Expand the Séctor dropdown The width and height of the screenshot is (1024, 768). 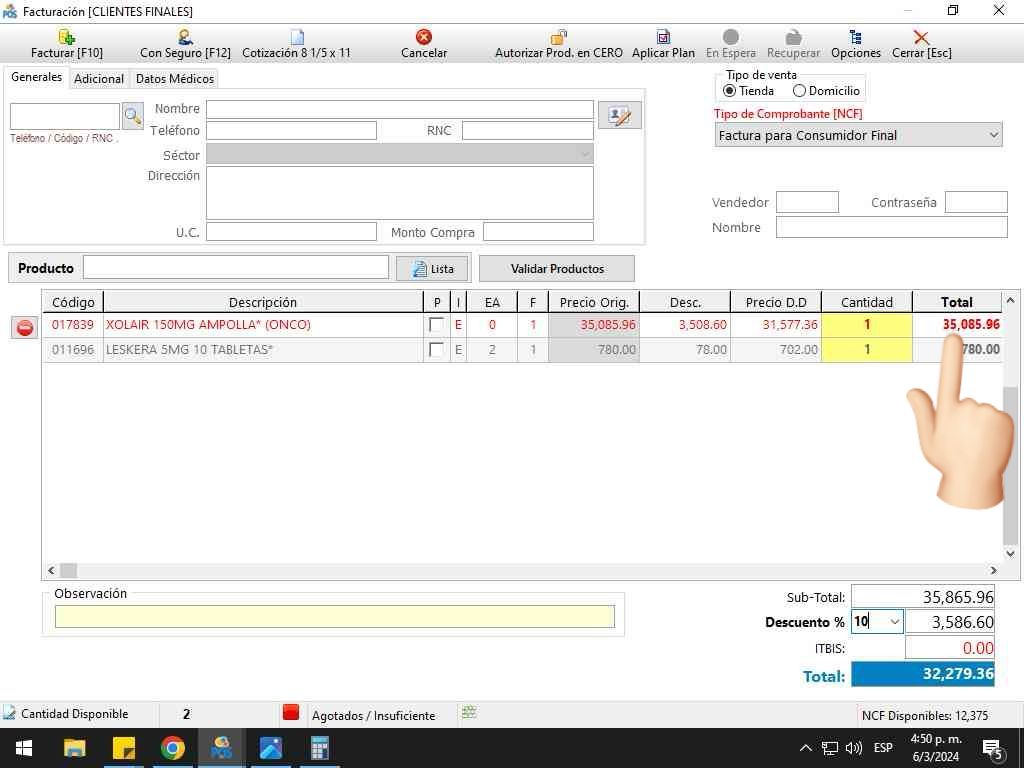pyautogui.click(x=584, y=155)
